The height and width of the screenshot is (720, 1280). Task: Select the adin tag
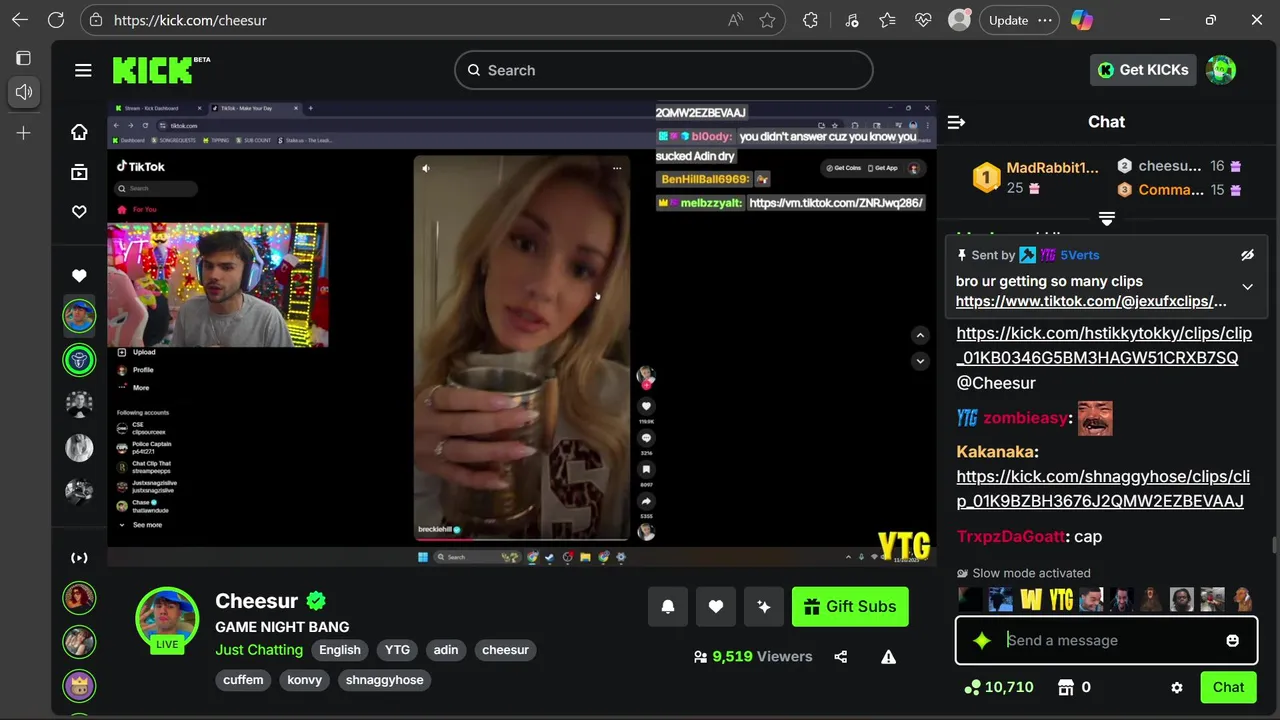pyautogui.click(x=446, y=650)
